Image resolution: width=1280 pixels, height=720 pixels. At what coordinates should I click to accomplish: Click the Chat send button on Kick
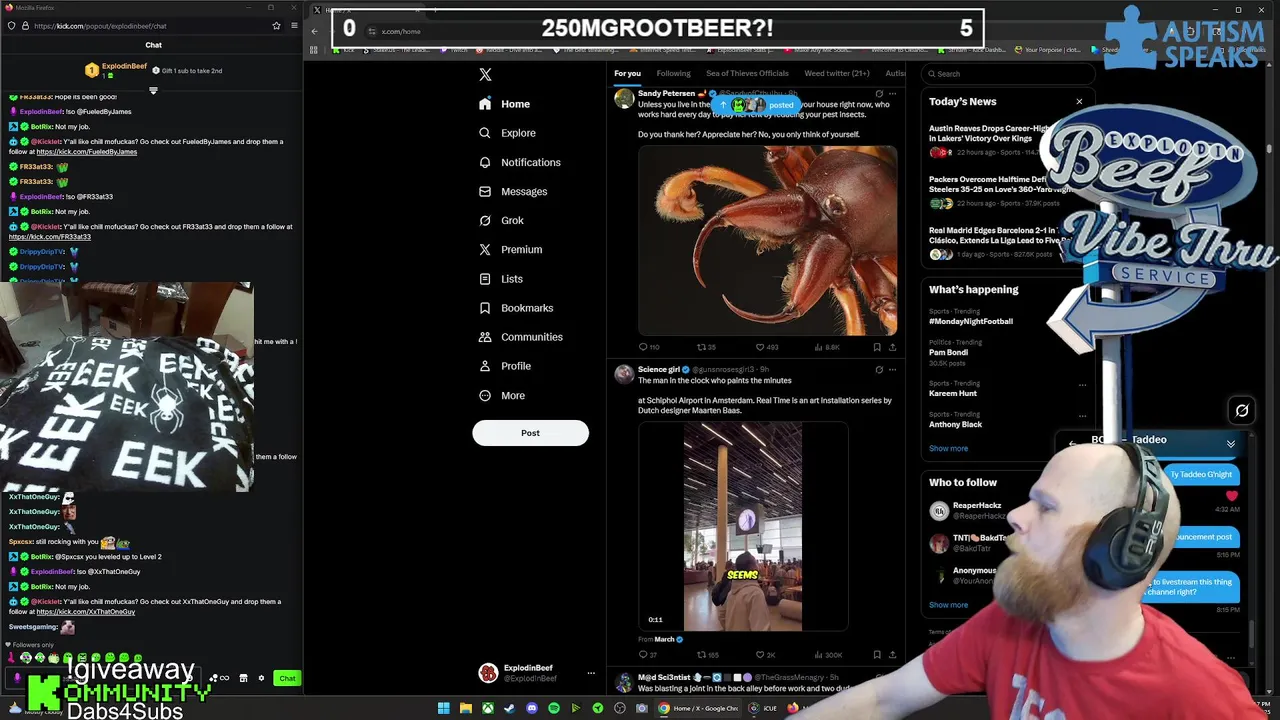287,678
